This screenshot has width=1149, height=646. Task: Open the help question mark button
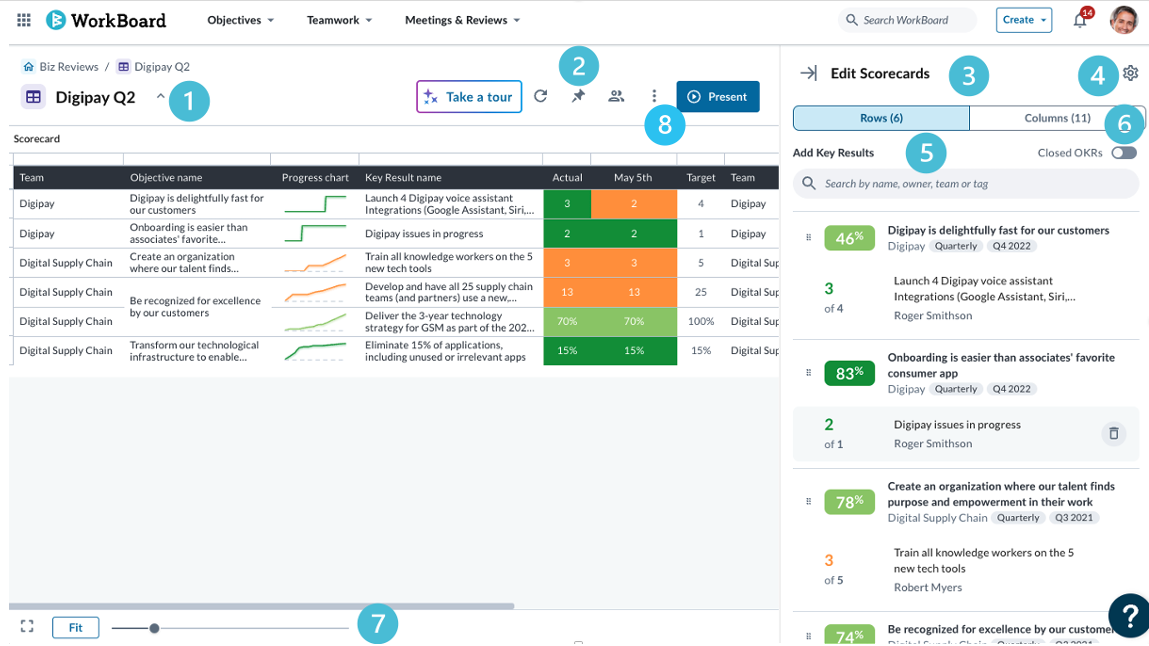click(x=1129, y=615)
